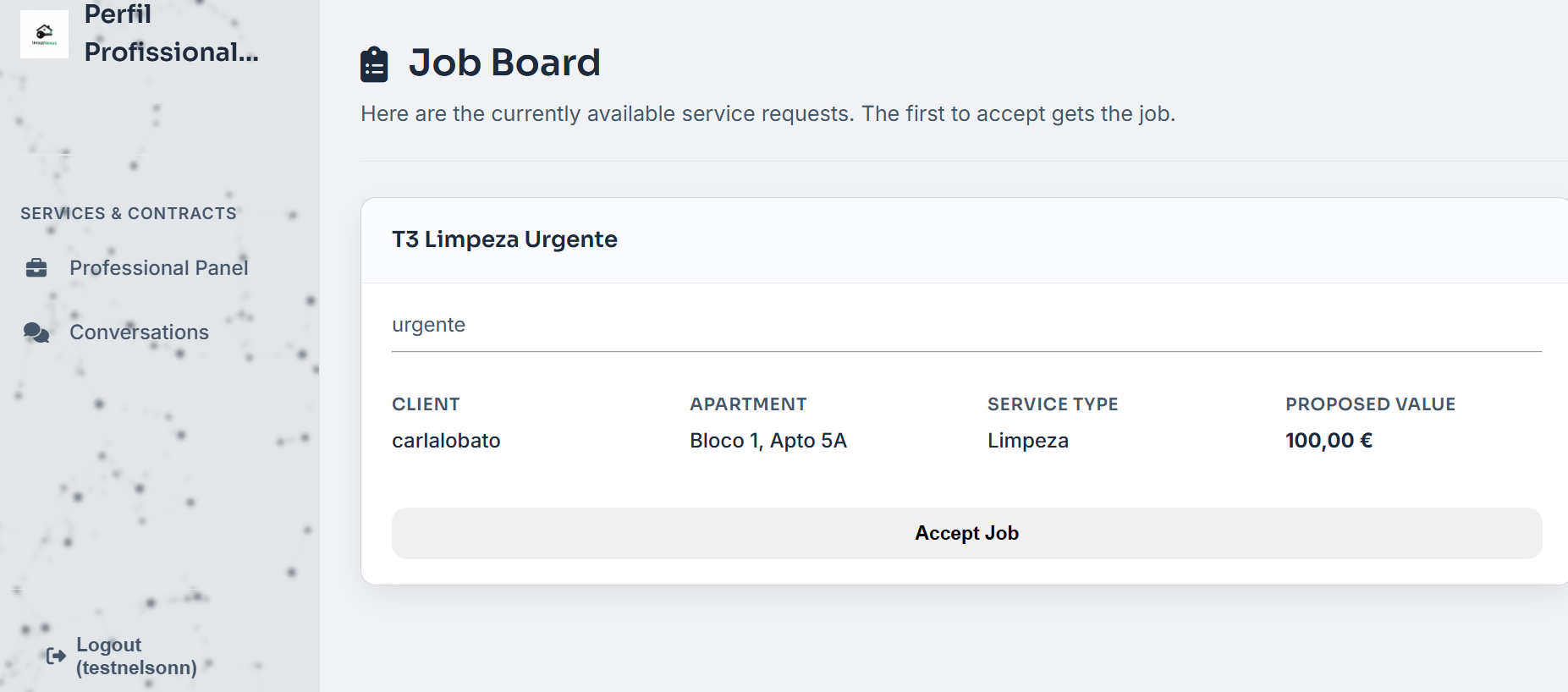Click the Job Board page heading
The width and height of the screenshot is (1568, 692).
click(x=504, y=63)
